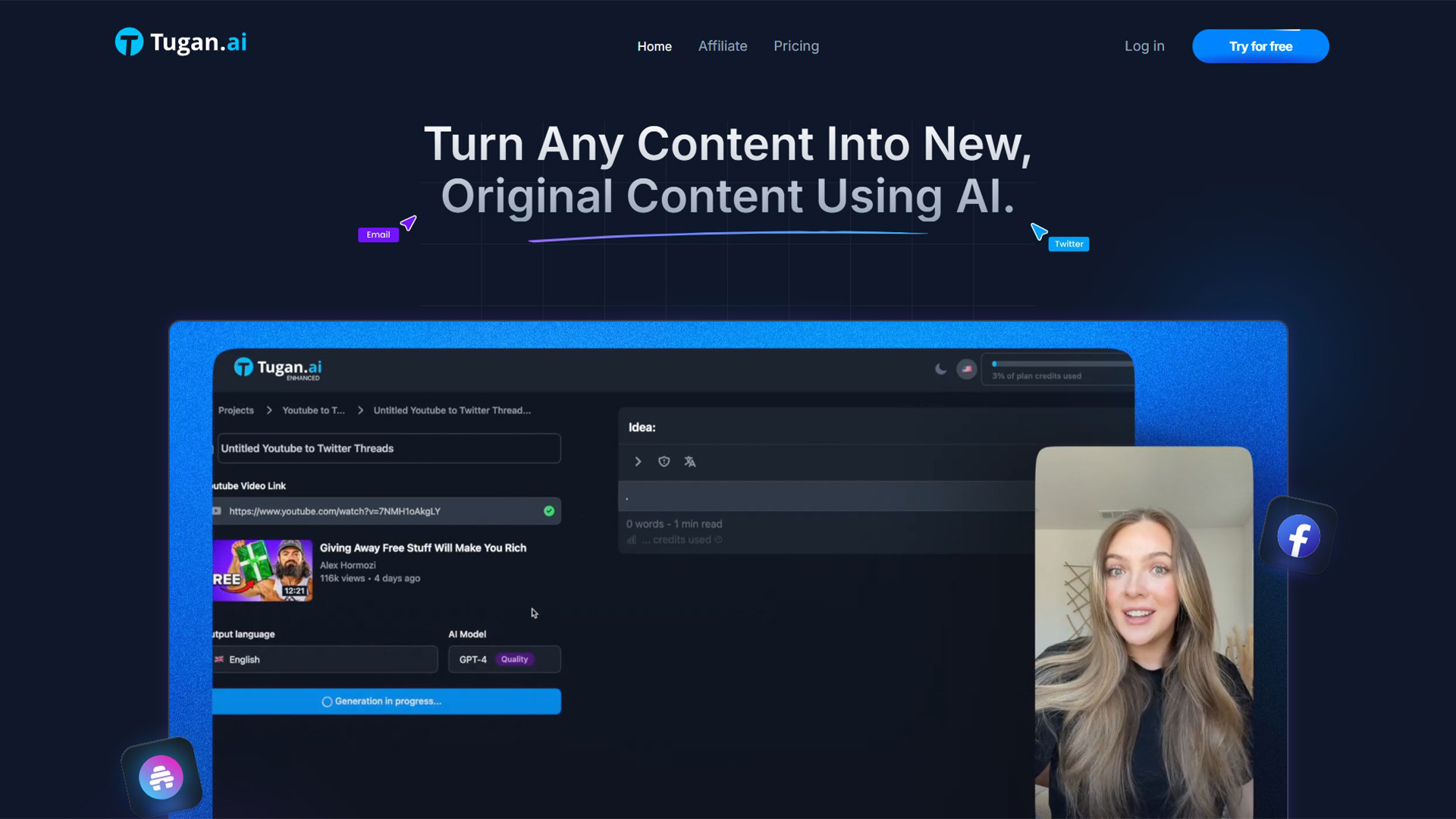Click the YouTube video link input field
1456x819 pixels.
[x=387, y=511]
